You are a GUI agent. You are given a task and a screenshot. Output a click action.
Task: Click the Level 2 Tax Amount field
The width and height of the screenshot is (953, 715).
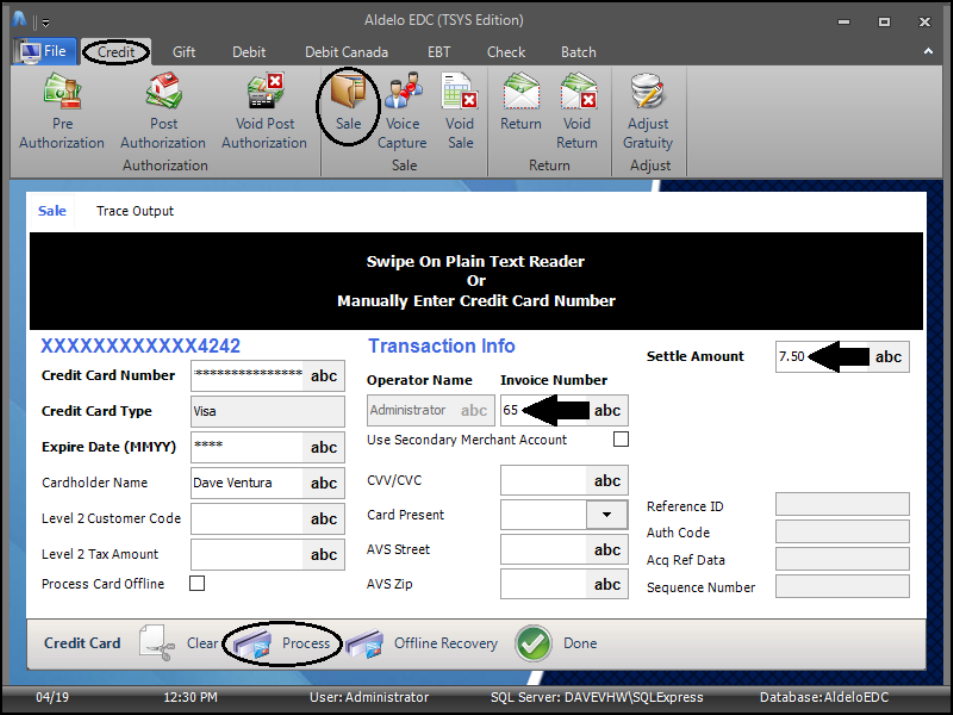(x=247, y=554)
